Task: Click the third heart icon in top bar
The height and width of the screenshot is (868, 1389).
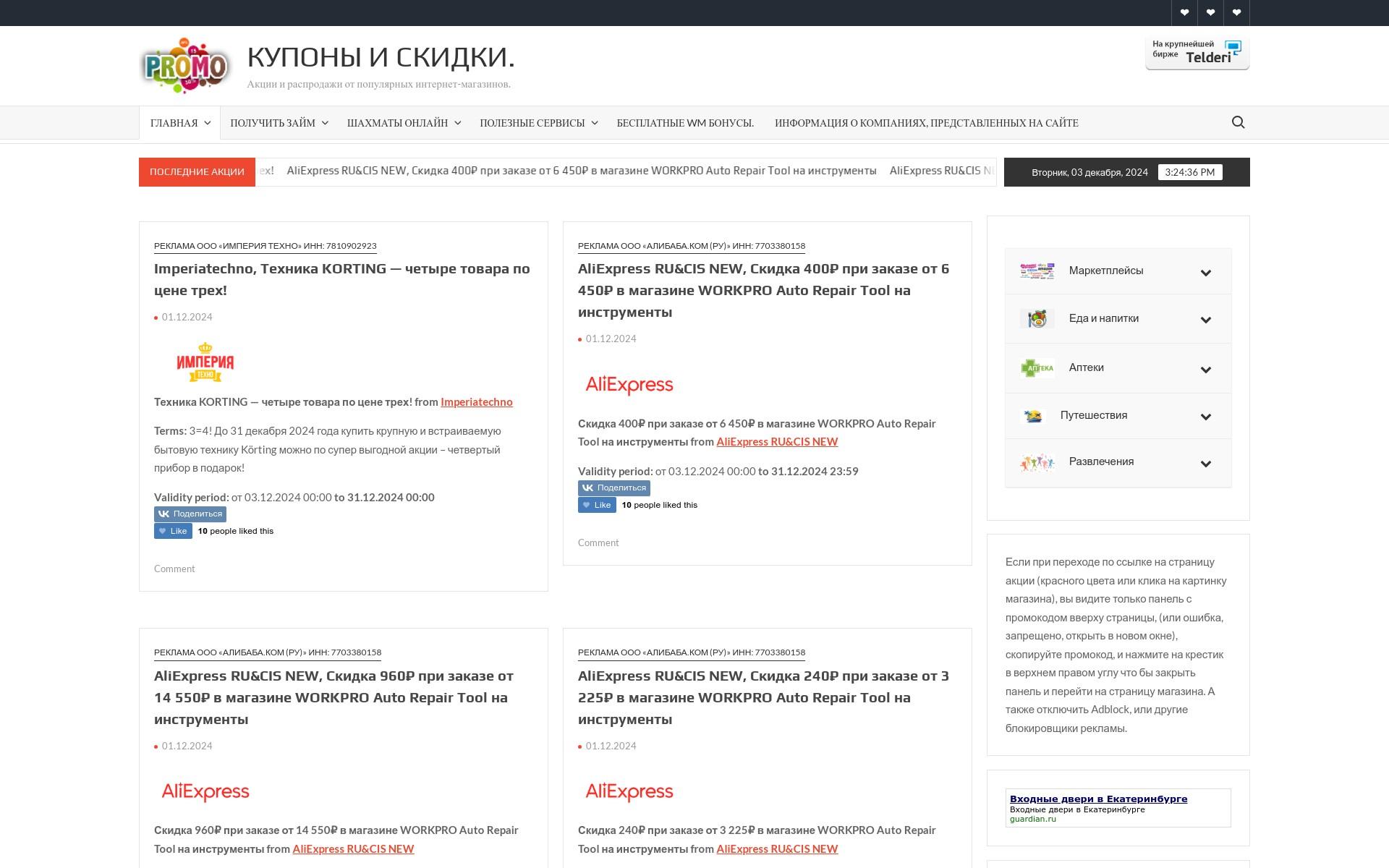Action: [x=1236, y=12]
